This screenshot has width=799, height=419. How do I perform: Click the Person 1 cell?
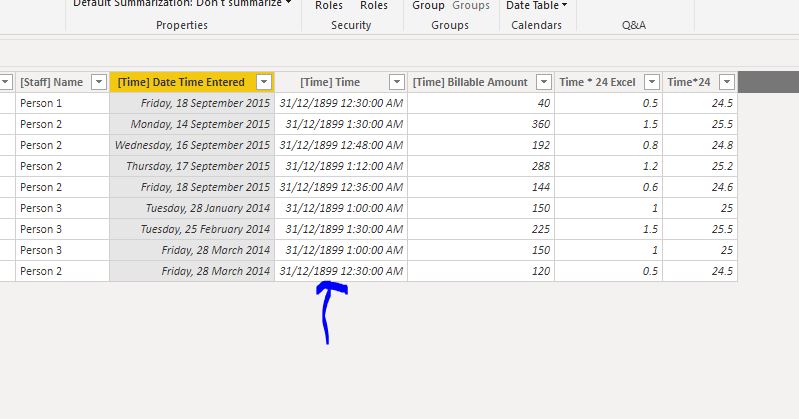(x=63, y=103)
